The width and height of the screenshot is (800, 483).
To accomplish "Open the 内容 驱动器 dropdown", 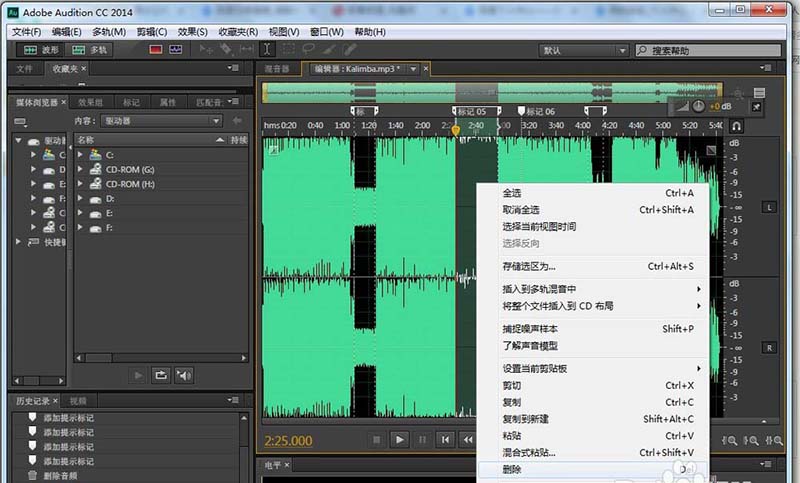I will pyautogui.click(x=162, y=121).
